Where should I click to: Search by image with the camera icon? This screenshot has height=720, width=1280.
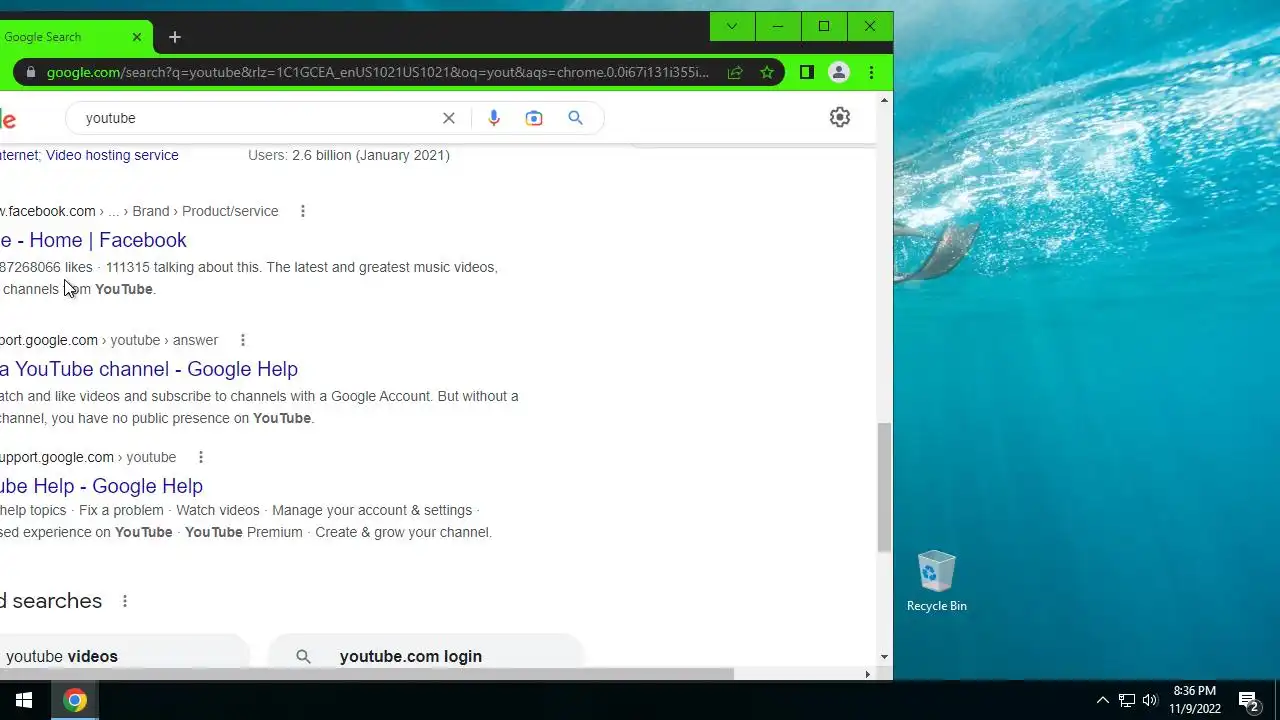(x=534, y=118)
